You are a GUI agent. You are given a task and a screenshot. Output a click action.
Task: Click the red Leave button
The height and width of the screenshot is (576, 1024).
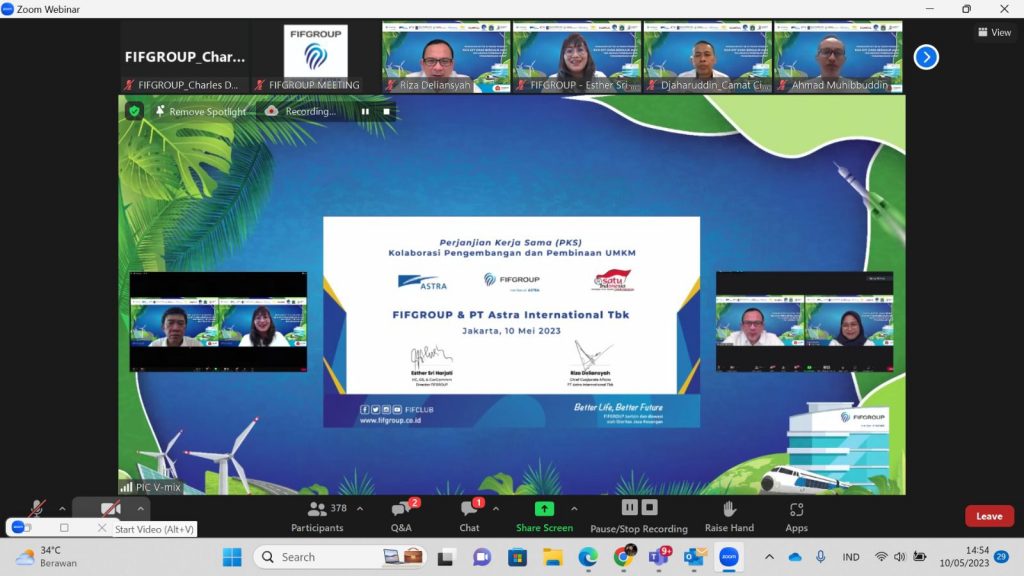[988, 516]
